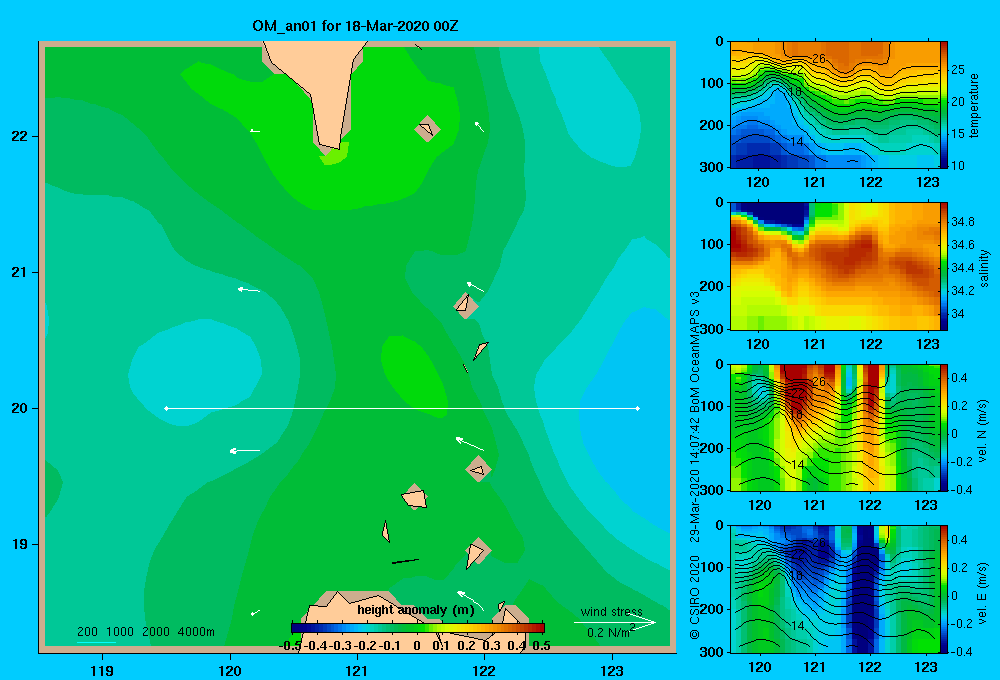
Task: Click the 'height anomaly (m)' label
Action: point(416,610)
